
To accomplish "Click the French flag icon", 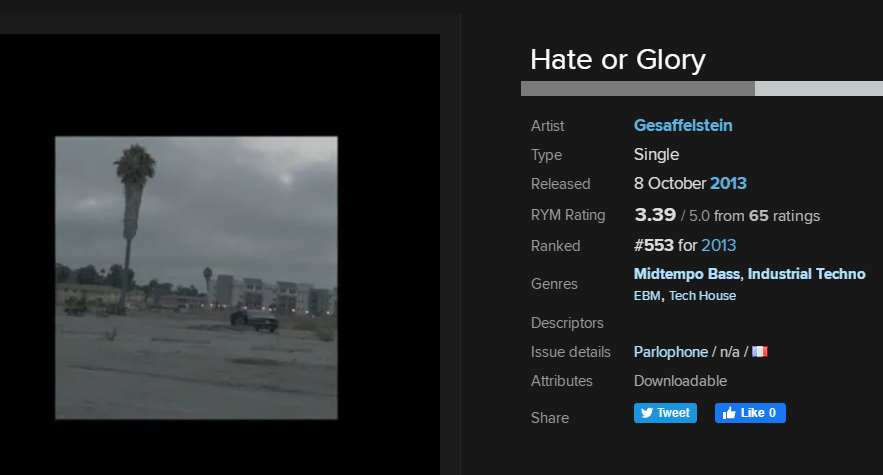I will point(760,352).
